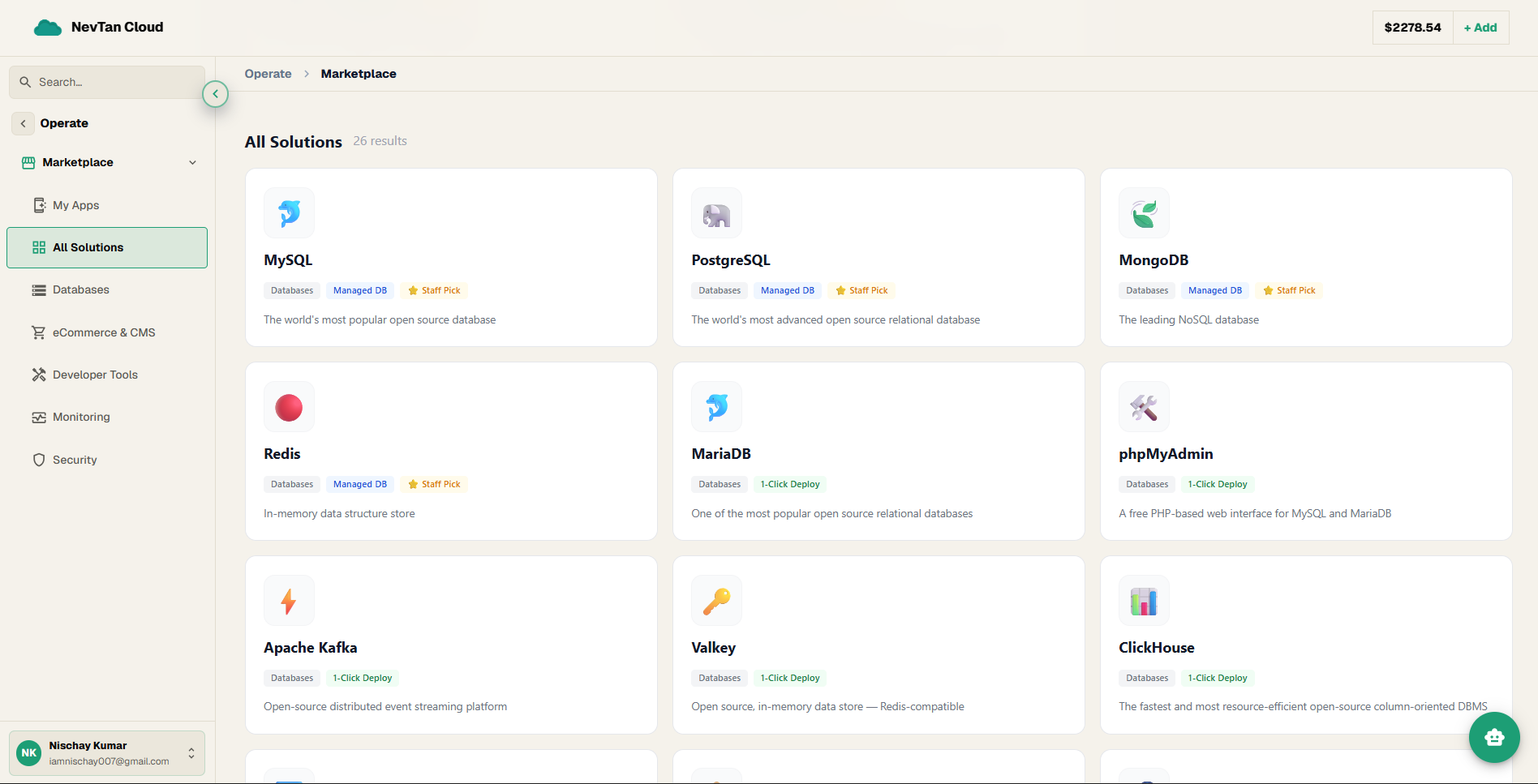
Task: Collapse the Marketplace menu chevron
Action: [x=192, y=162]
